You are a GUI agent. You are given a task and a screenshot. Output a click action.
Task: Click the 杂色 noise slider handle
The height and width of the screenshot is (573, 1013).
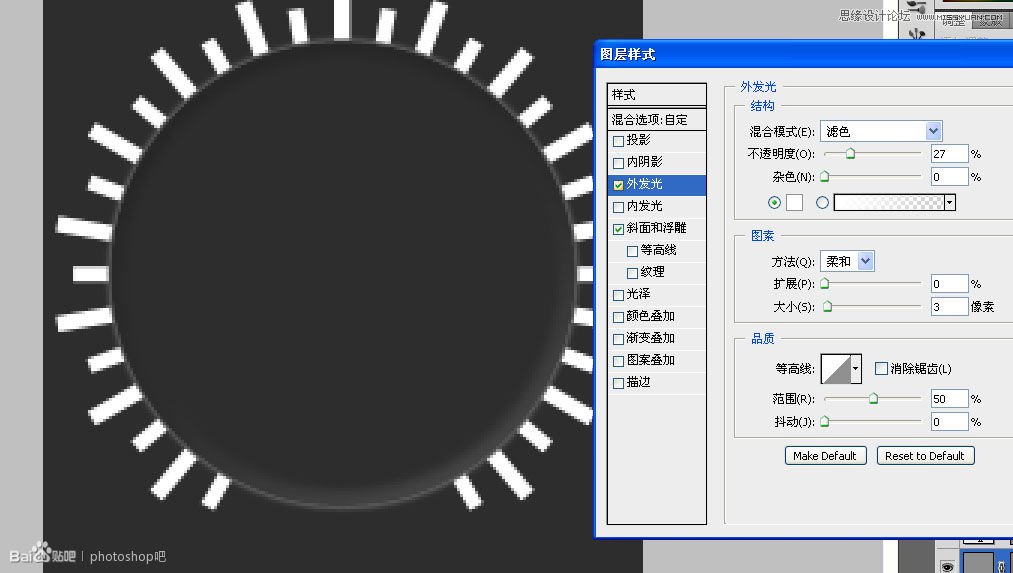pyautogui.click(x=824, y=176)
